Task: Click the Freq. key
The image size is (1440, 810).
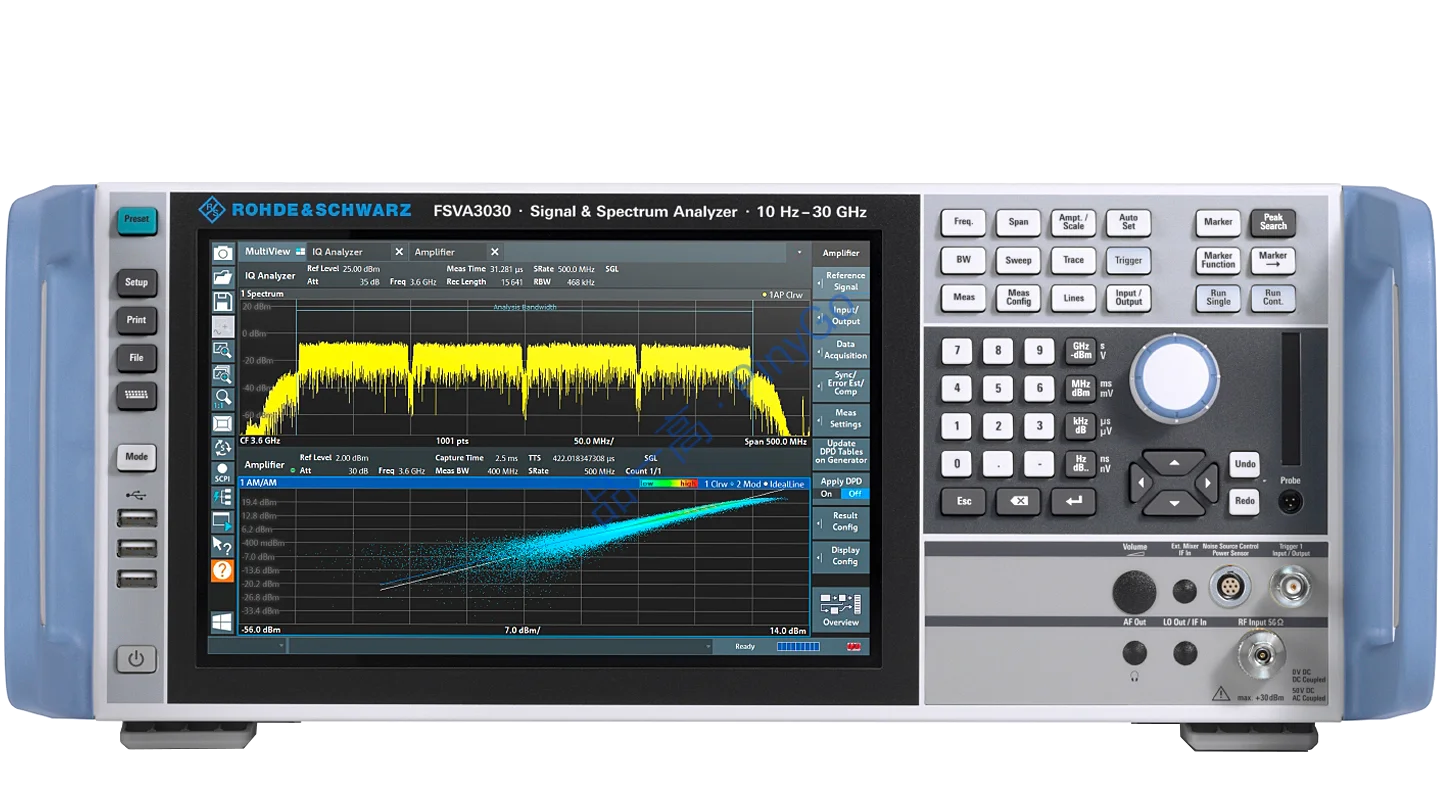Action: (963, 222)
